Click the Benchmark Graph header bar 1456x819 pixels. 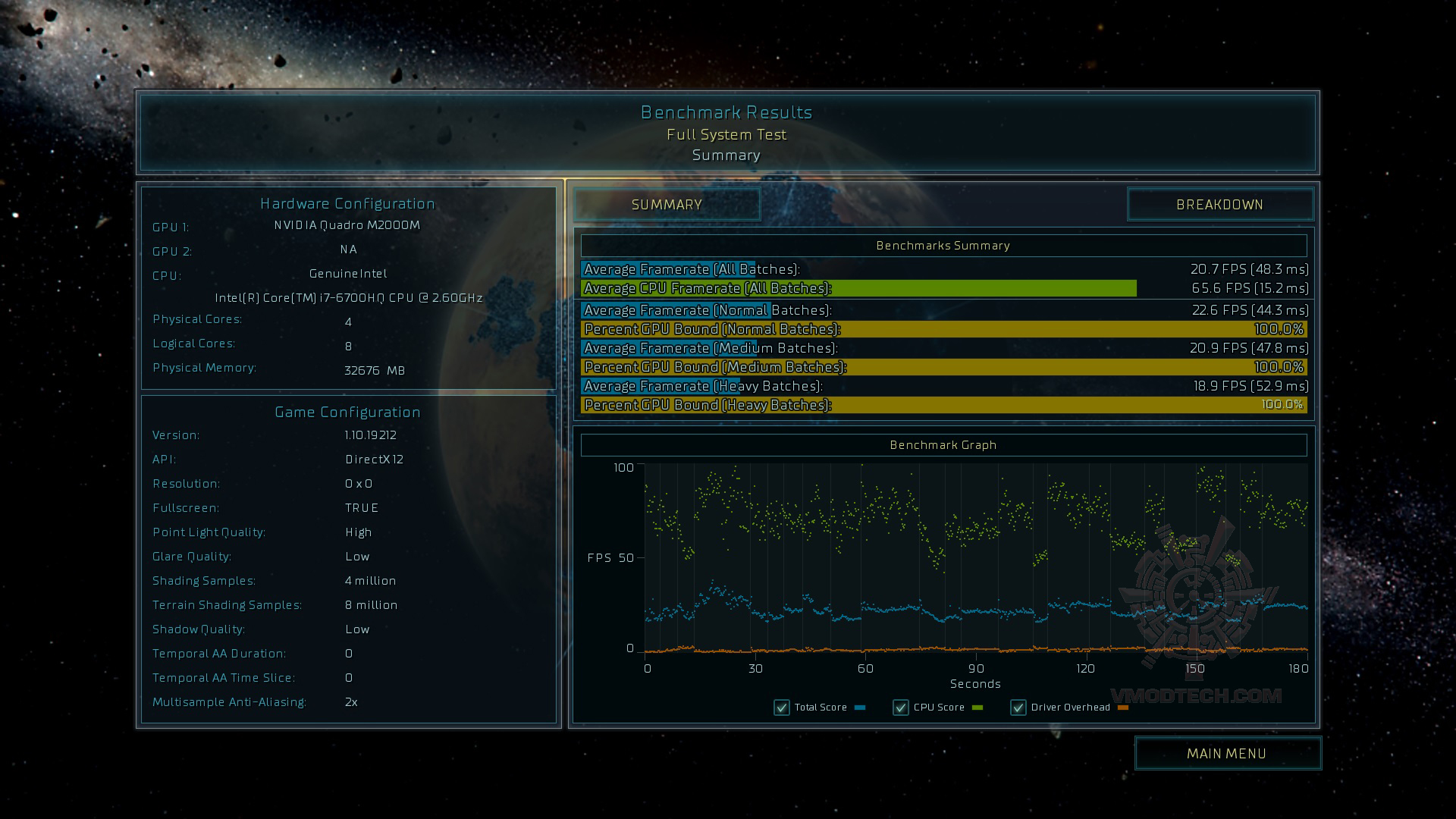[x=943, y=445]
